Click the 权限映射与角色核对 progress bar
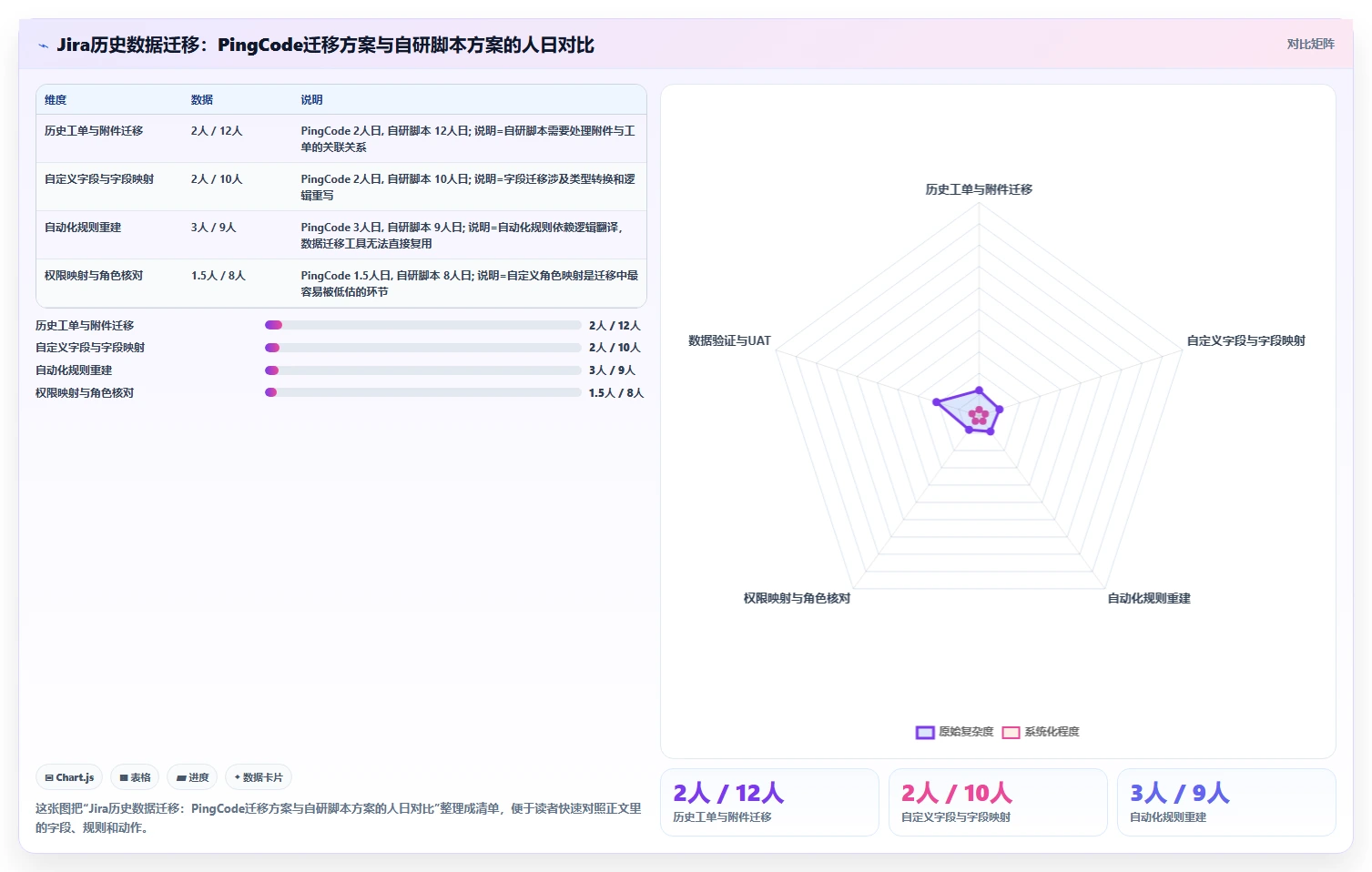This screenshot has width=1372, height=872. coord(422,392)
